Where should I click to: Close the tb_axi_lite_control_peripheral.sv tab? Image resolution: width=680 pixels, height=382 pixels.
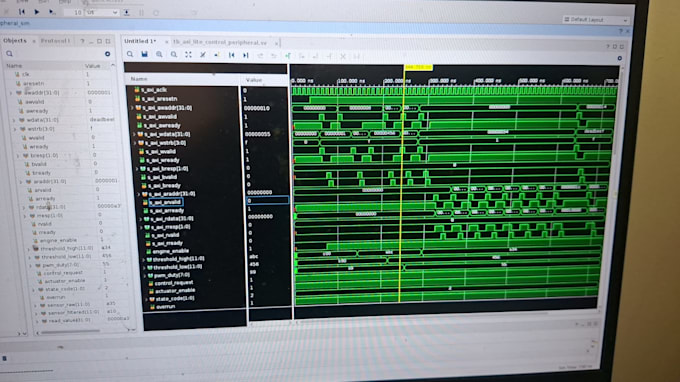pos(276,43)
